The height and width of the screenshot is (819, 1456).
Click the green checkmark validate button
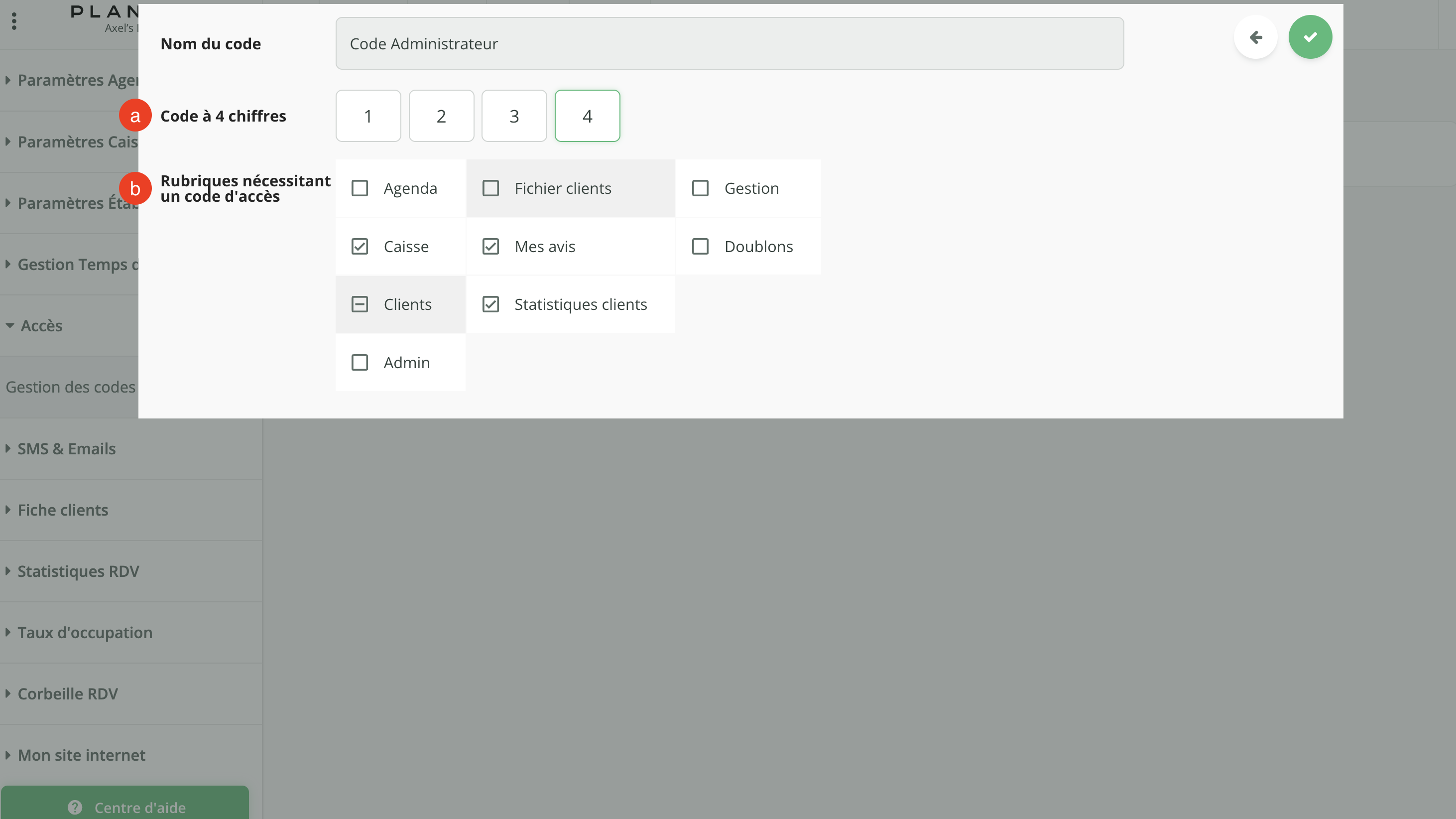pos(1310,37)
